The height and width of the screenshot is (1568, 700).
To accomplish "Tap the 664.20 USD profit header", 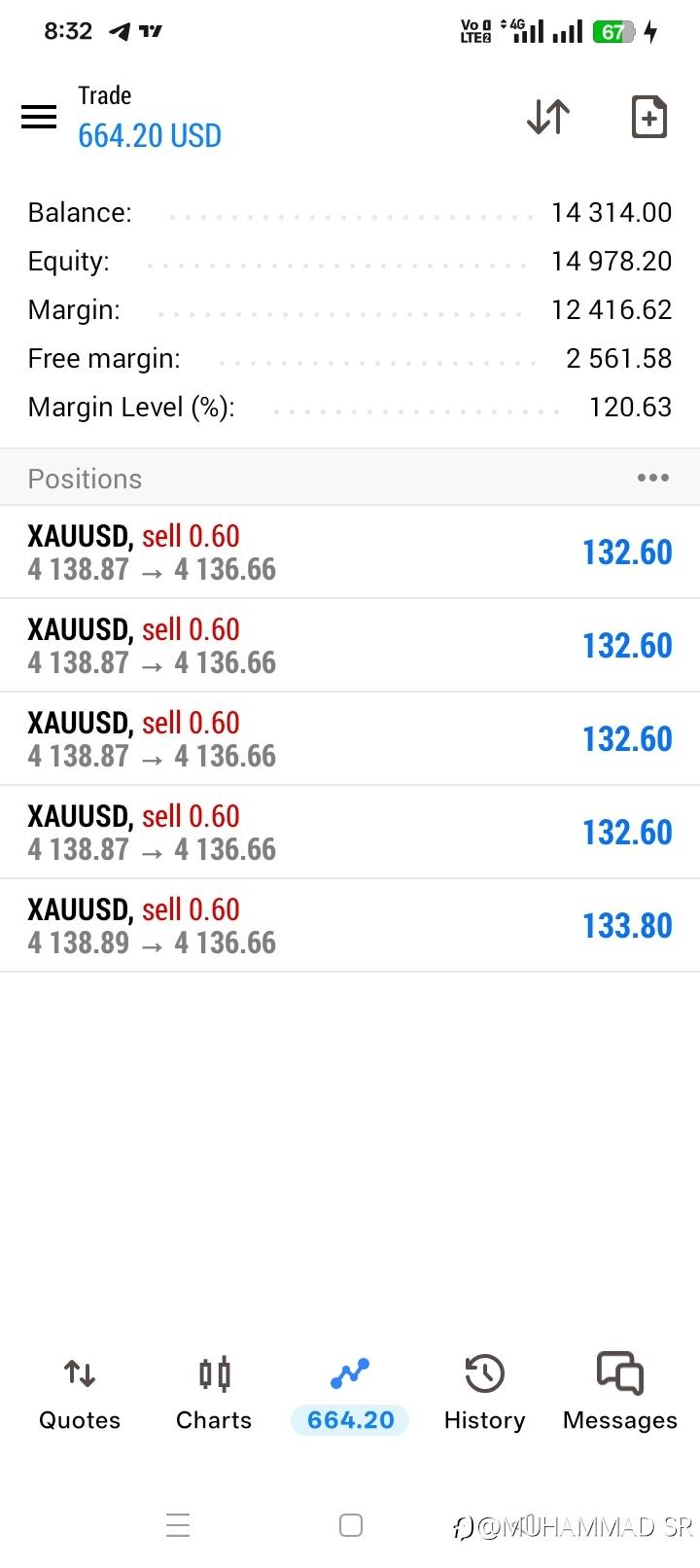I will (x=150, y=136).
